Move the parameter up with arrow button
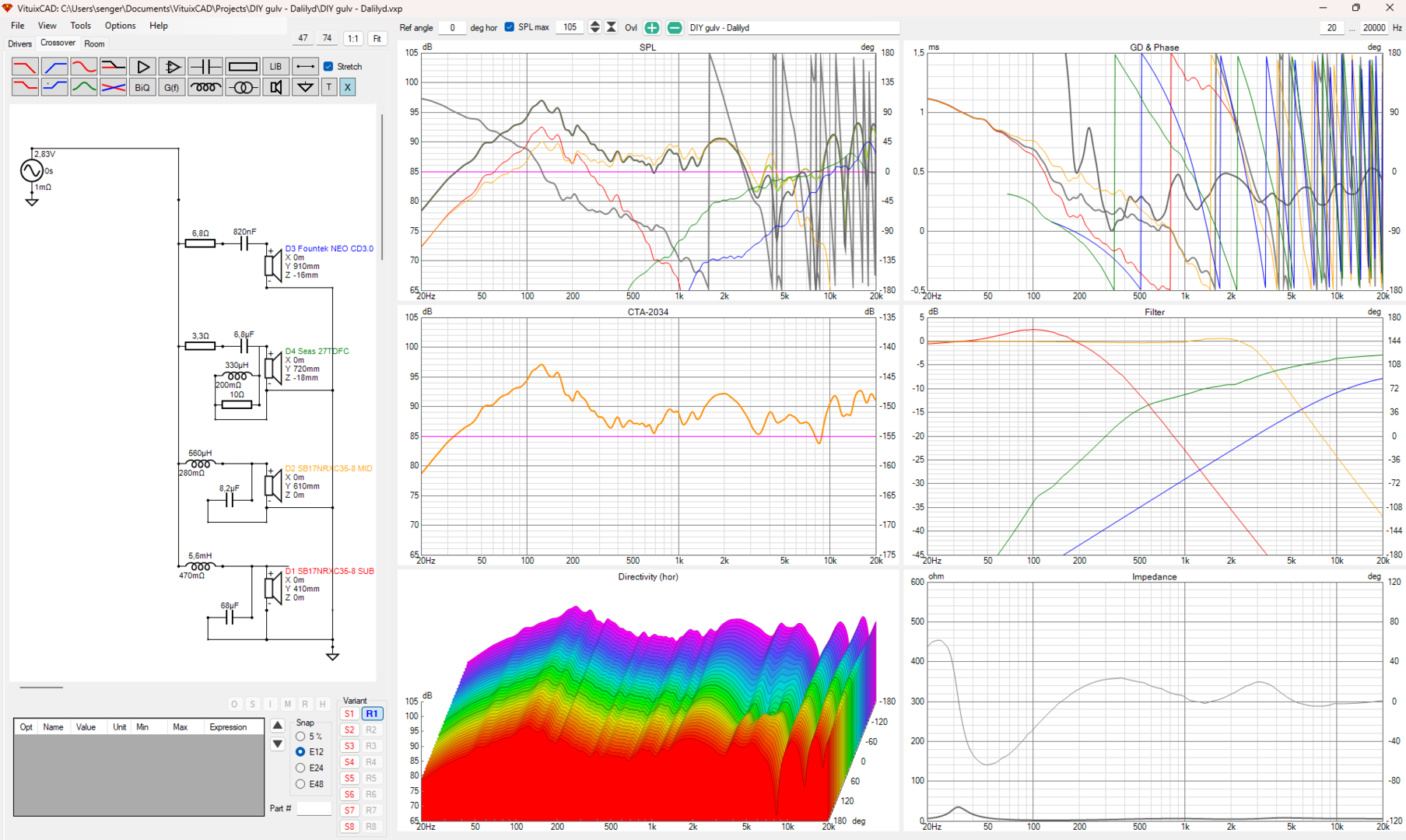 coord(277,726)
